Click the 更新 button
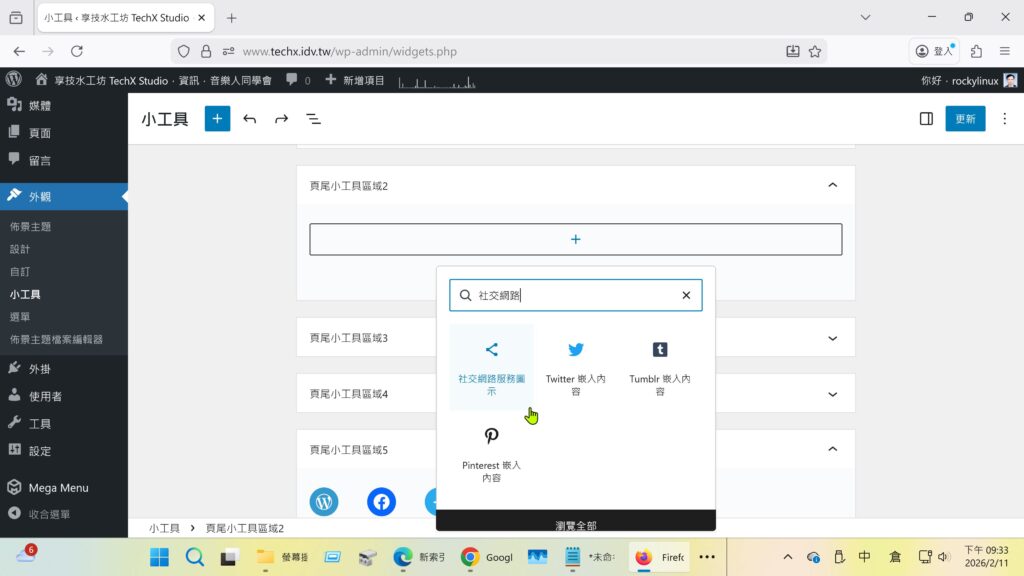Screen dimensions: 1024x576 click(965, 119)
